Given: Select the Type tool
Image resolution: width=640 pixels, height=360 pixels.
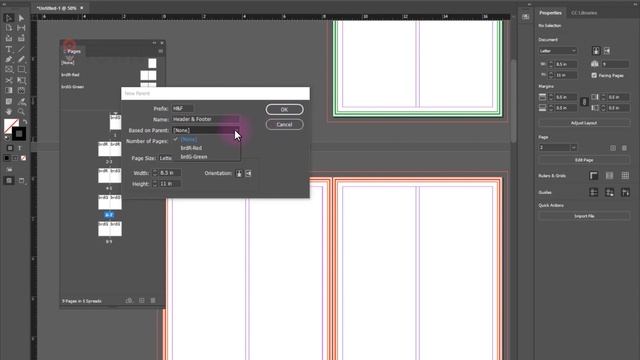Looking at the screenshot, I should (x=9, y=49).
